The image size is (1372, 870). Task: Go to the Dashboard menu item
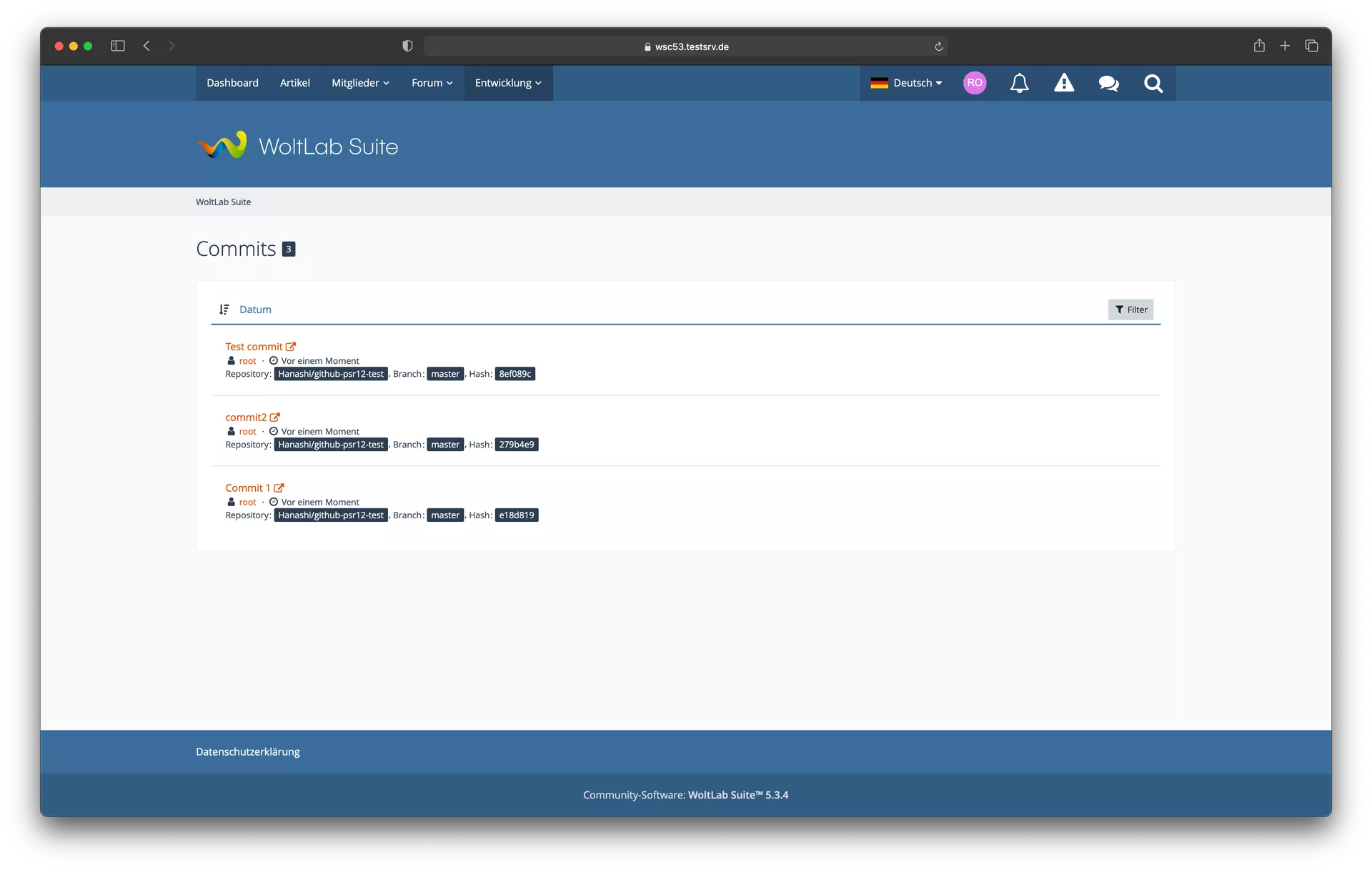[x=232, y=83]
